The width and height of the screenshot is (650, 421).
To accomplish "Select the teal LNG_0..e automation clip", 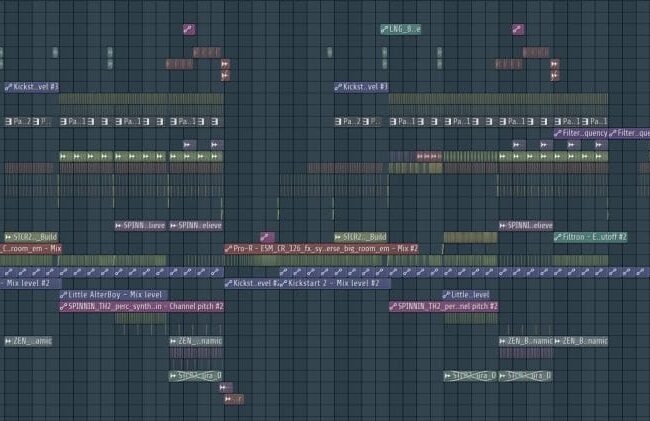I will coord(404,29).
